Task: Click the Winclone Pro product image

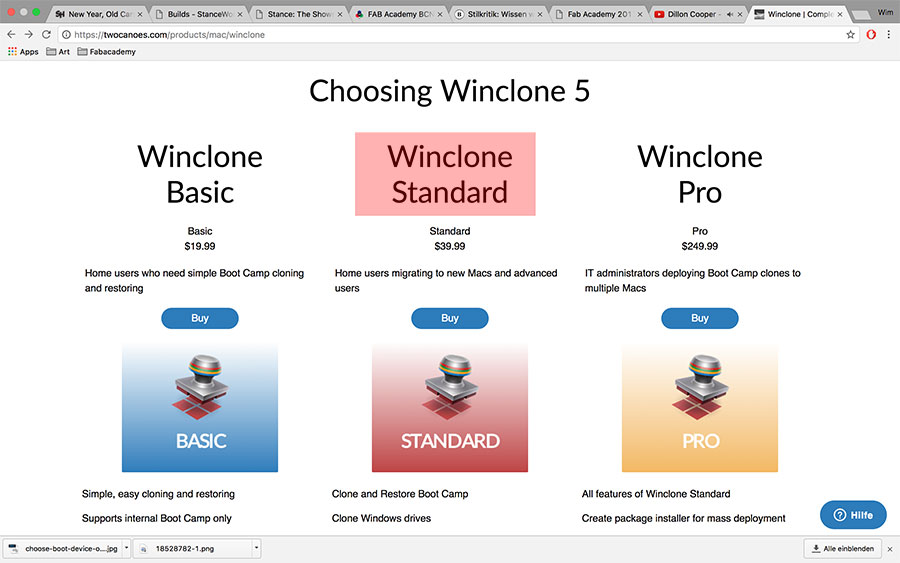Action: click(x=700, y=408)
